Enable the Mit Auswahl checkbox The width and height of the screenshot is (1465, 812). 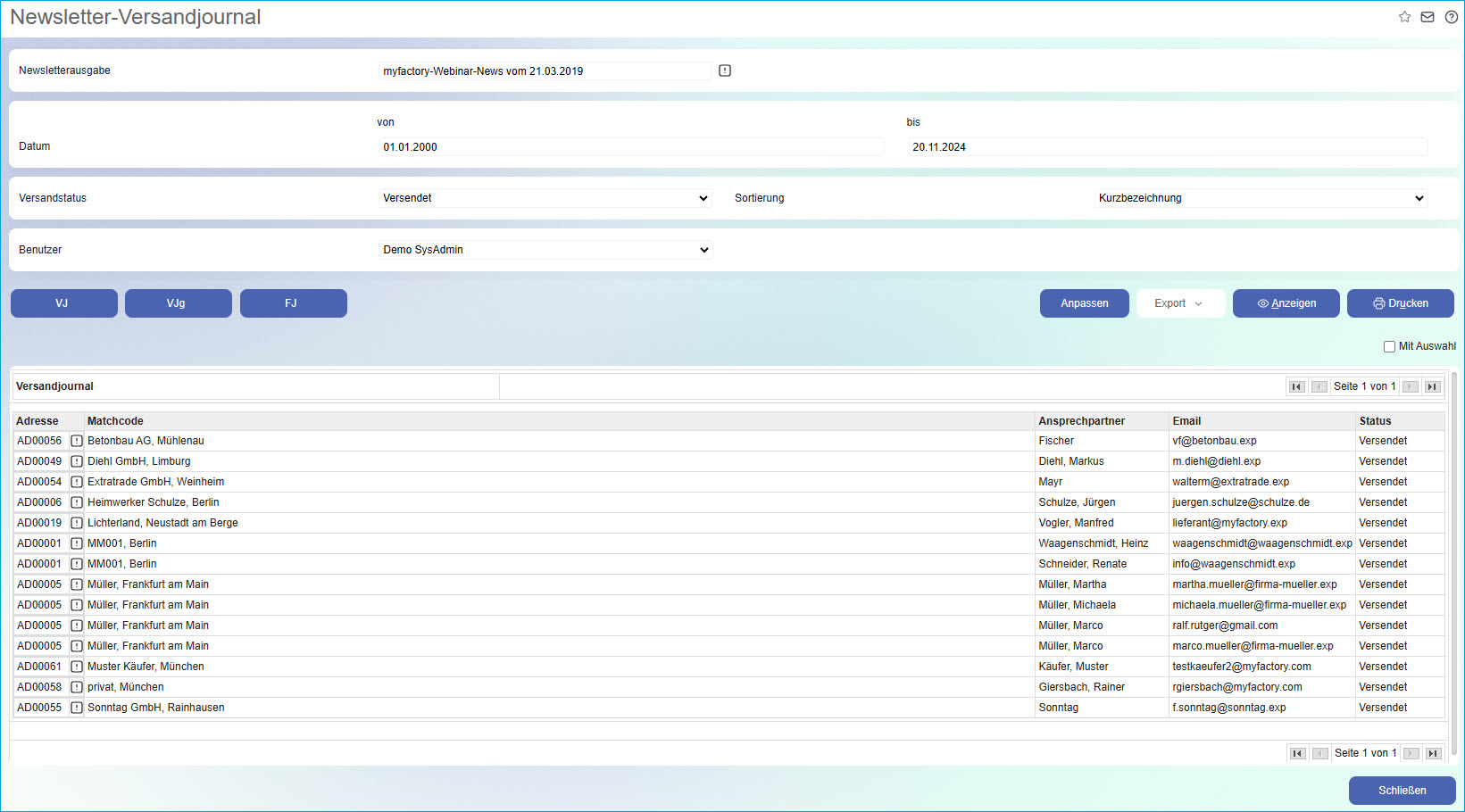1389,346
